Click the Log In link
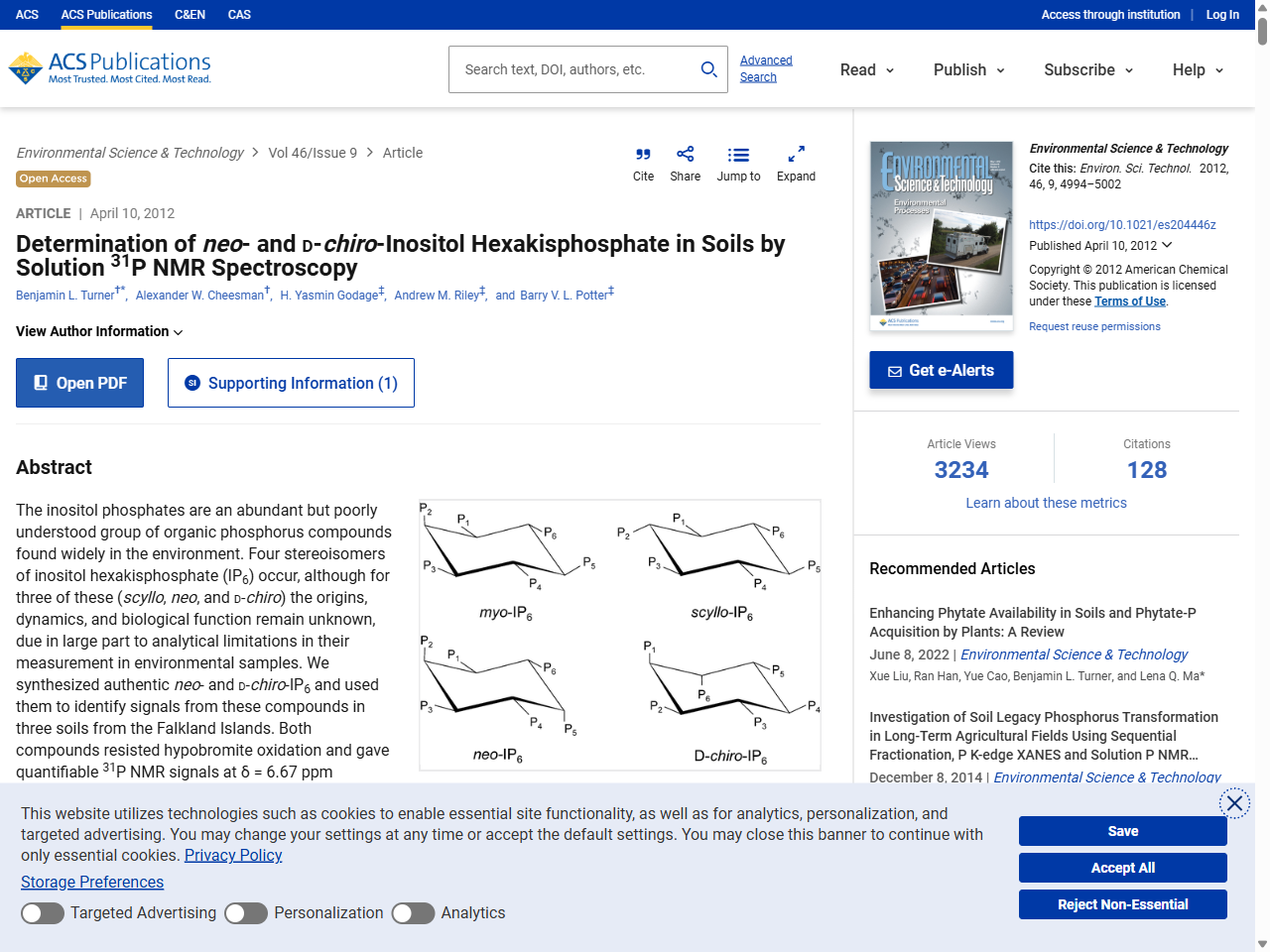Screen dimensions: 1270x952 (x=1222, y=15)
